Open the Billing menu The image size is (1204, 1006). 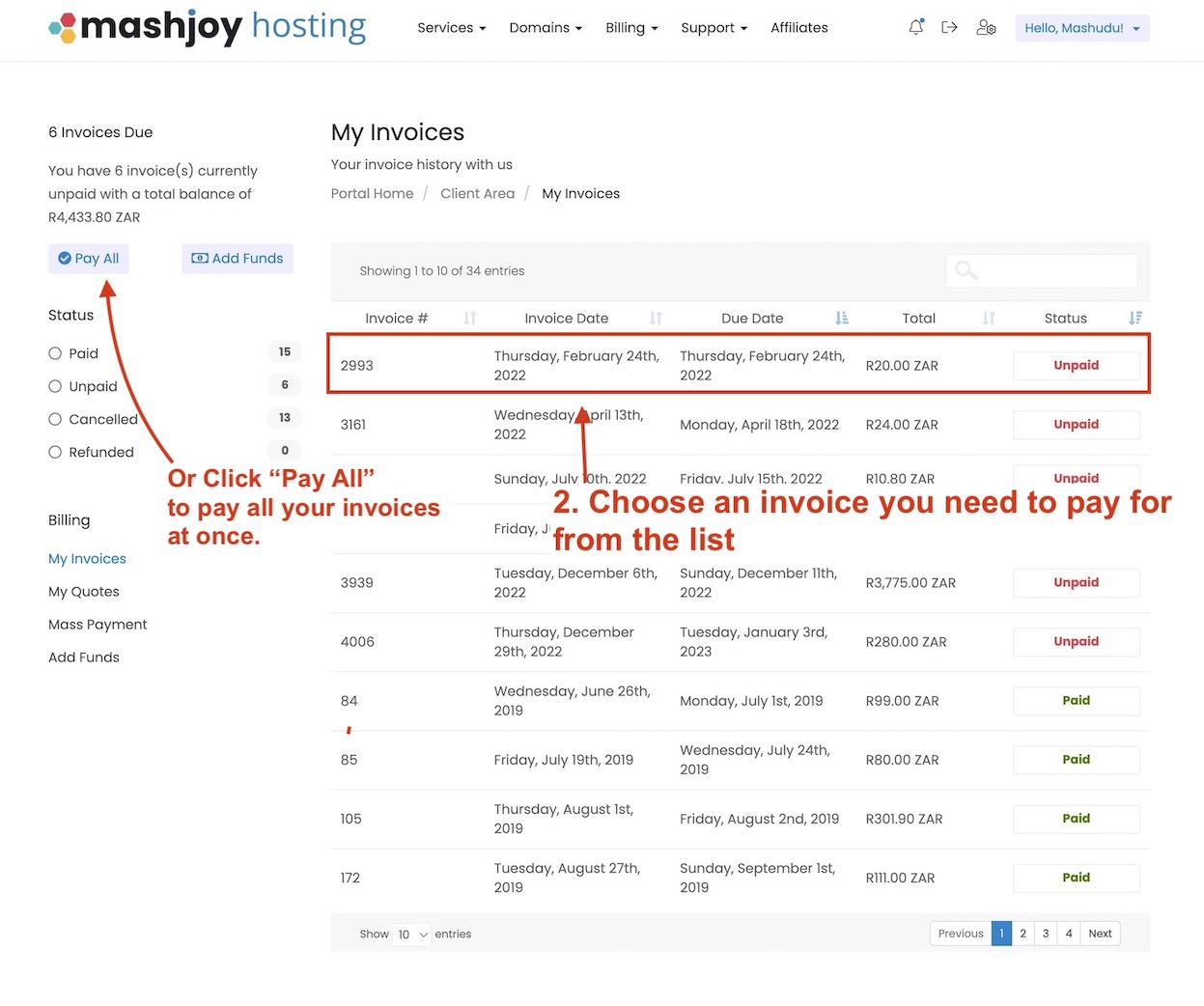coord(631,27)
